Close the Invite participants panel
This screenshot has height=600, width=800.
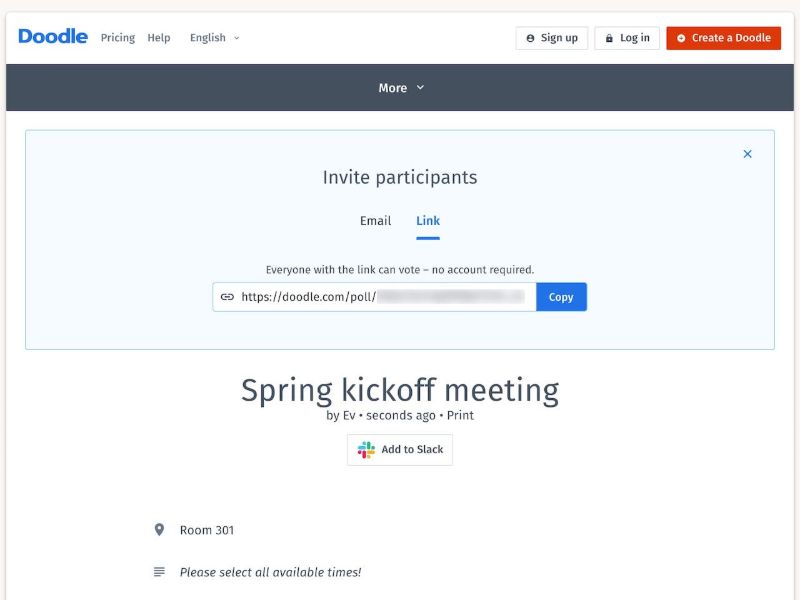[747, 154]
